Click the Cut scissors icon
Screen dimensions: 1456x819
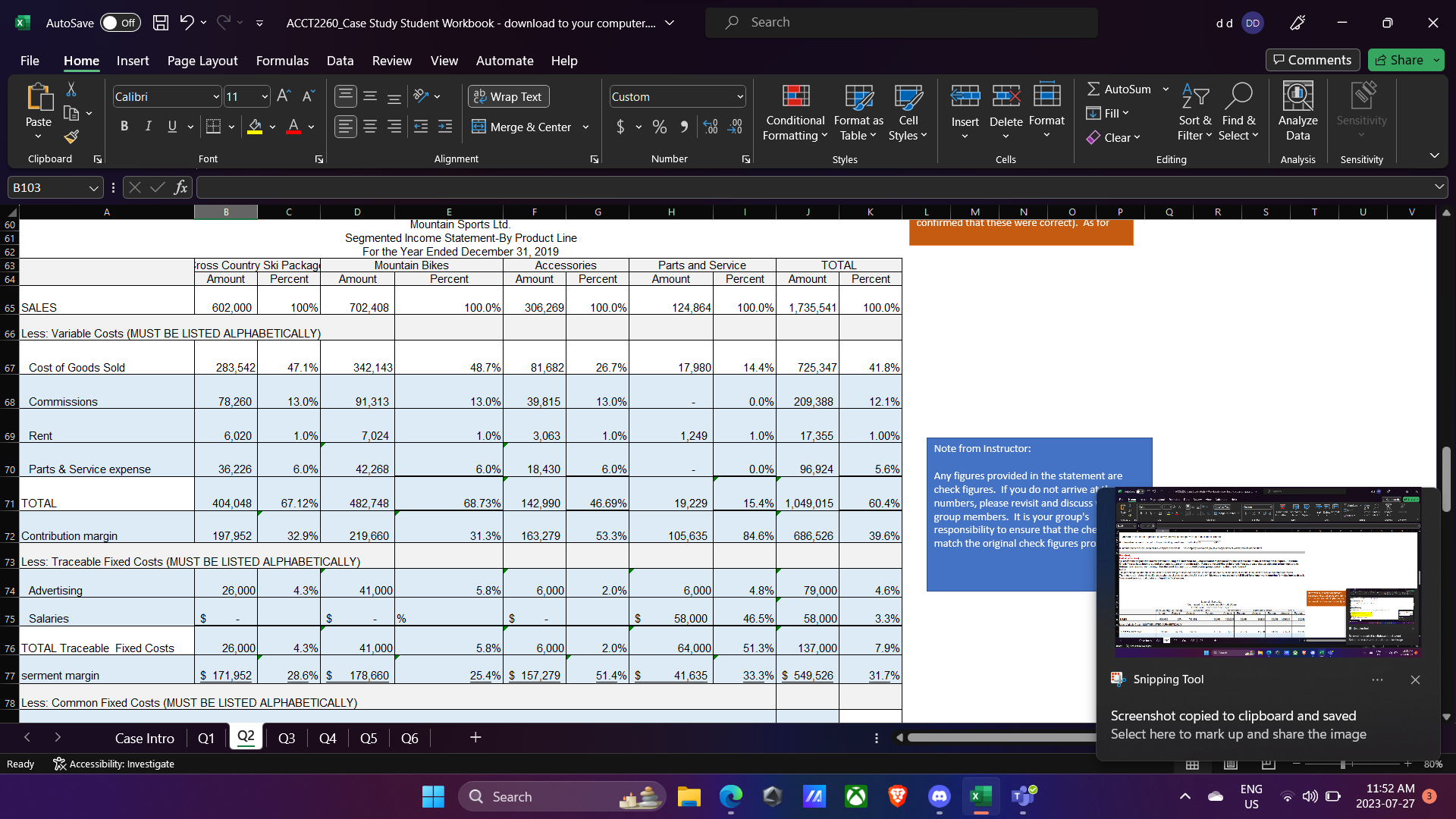(71, 89)
